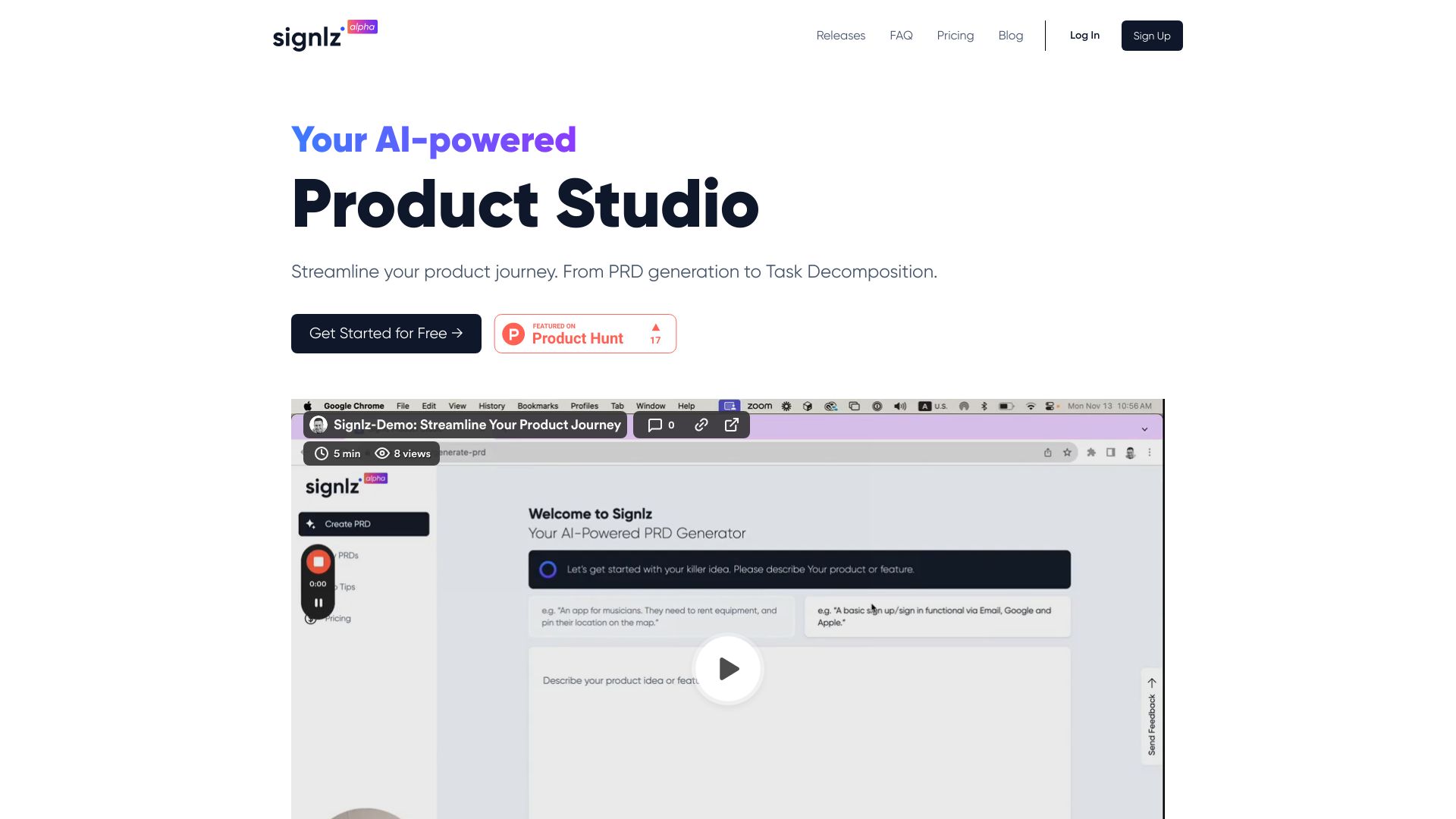Click the link copy icon in demo tab
Image resolution: width=1456 pixels, height=819 pixels.
point(701,424)
